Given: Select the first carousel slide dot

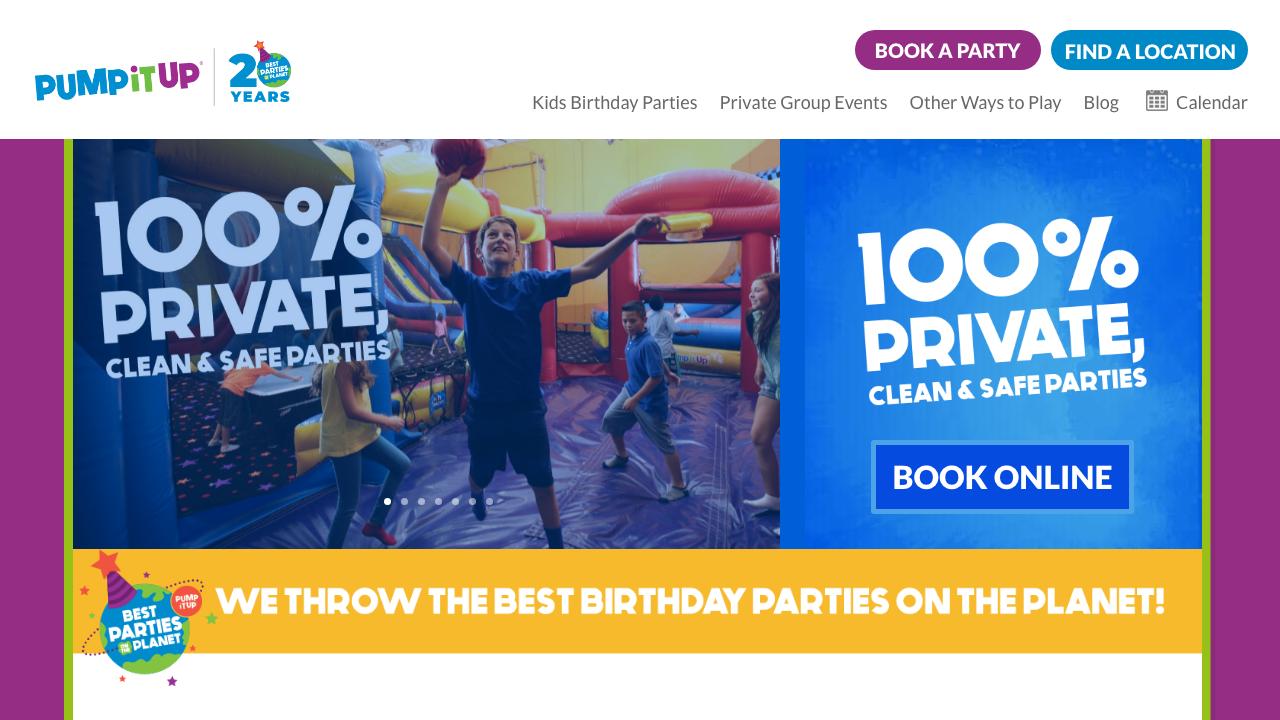Looking at the screenshot, I should [x=387, y=501].
